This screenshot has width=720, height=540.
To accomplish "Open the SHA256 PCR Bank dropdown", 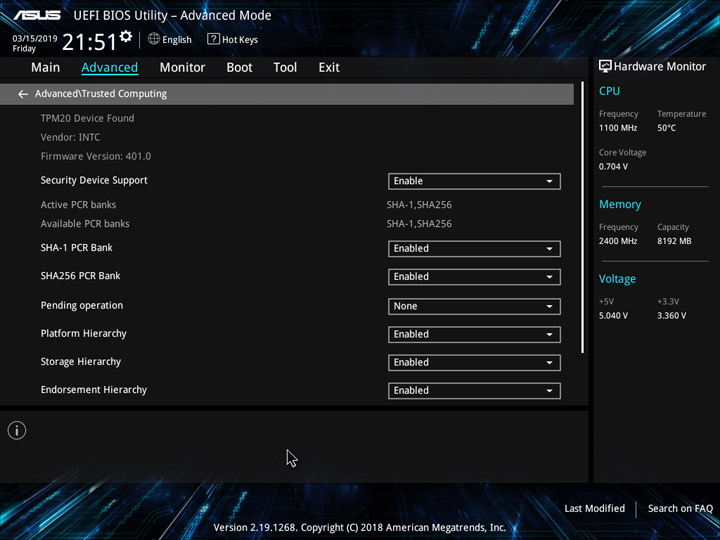I will tap(474, 277).
